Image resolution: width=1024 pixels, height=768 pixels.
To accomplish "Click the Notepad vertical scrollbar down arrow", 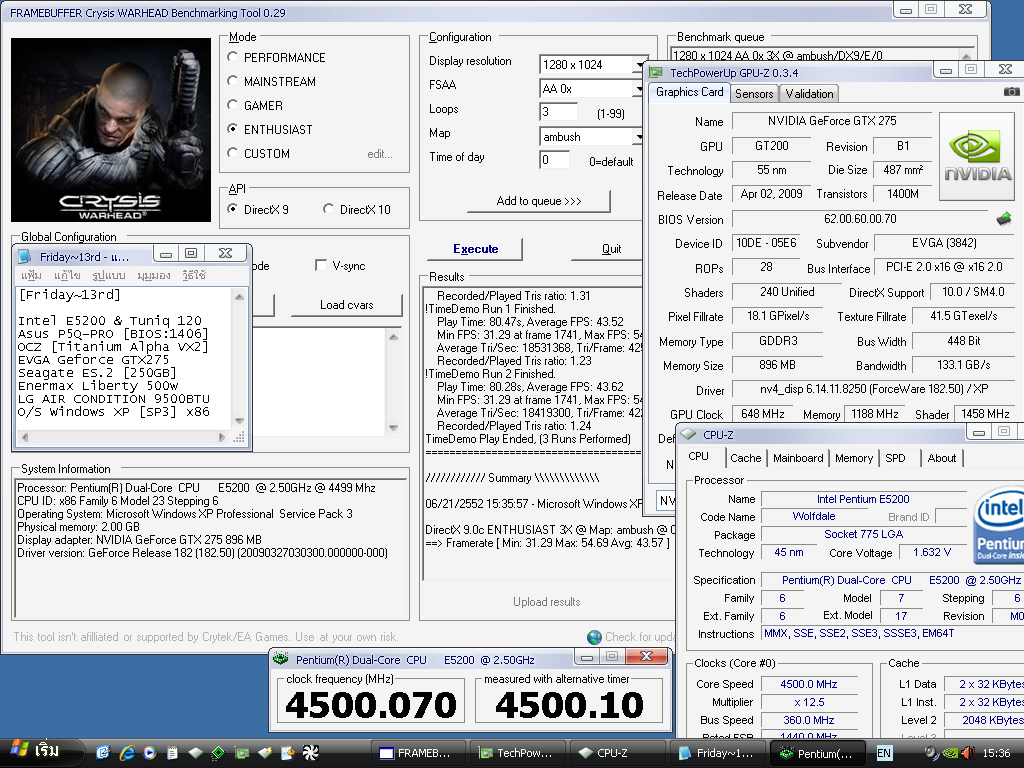I will (239, 421).
